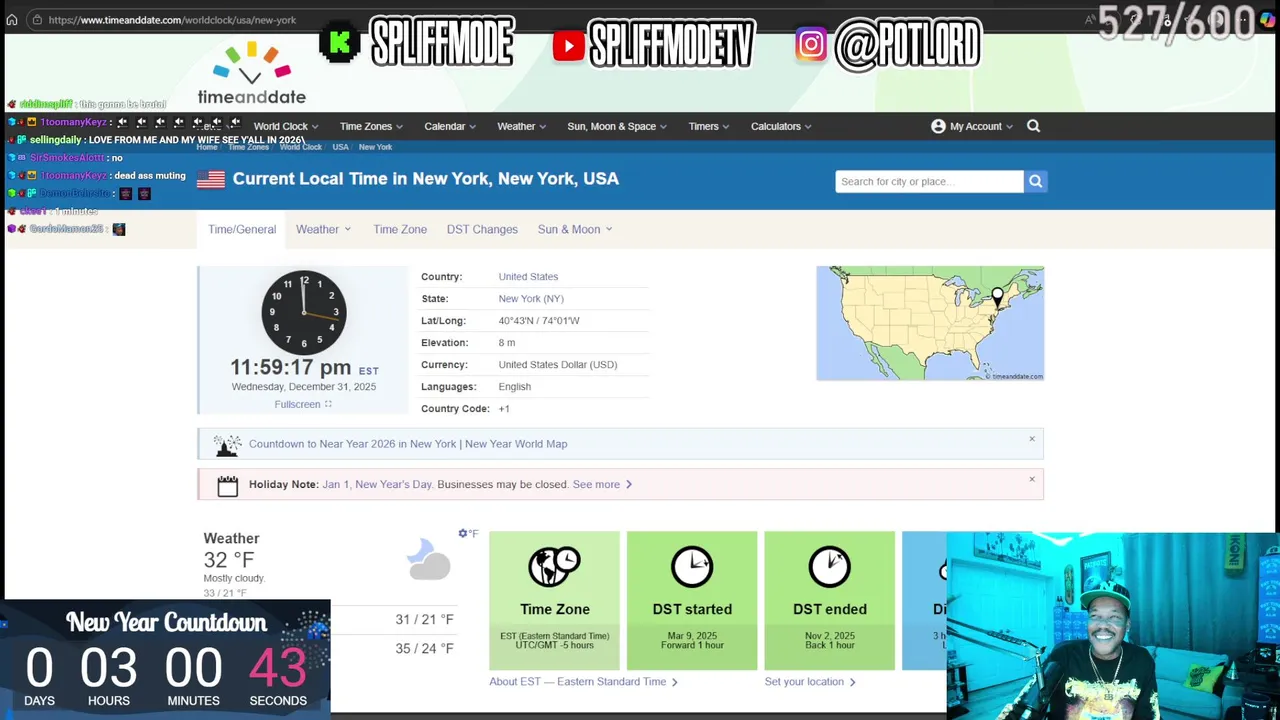Open the Time Zones dropdown menu

coord(371,126)
